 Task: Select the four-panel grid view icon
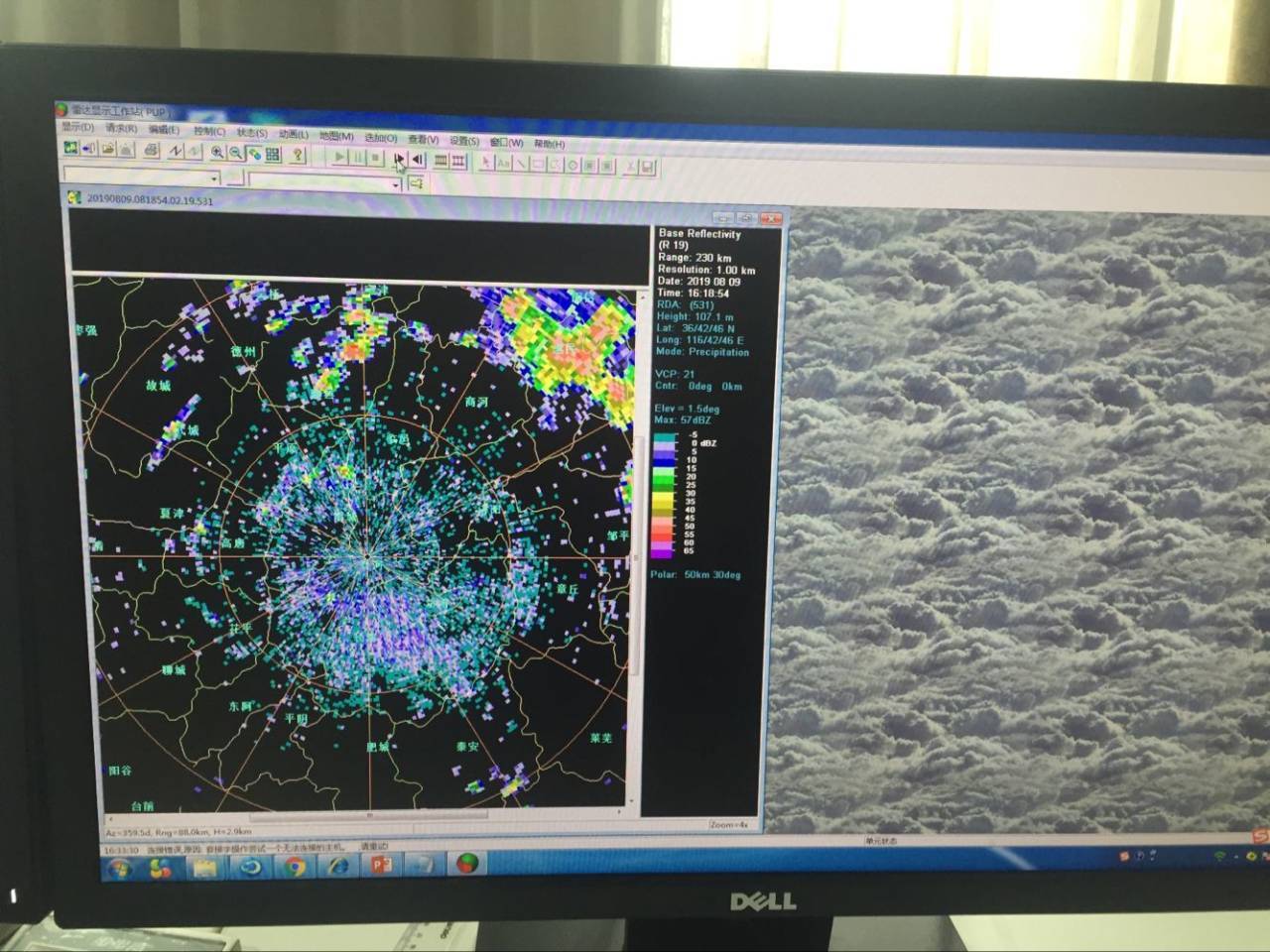(x=273, y=154)
